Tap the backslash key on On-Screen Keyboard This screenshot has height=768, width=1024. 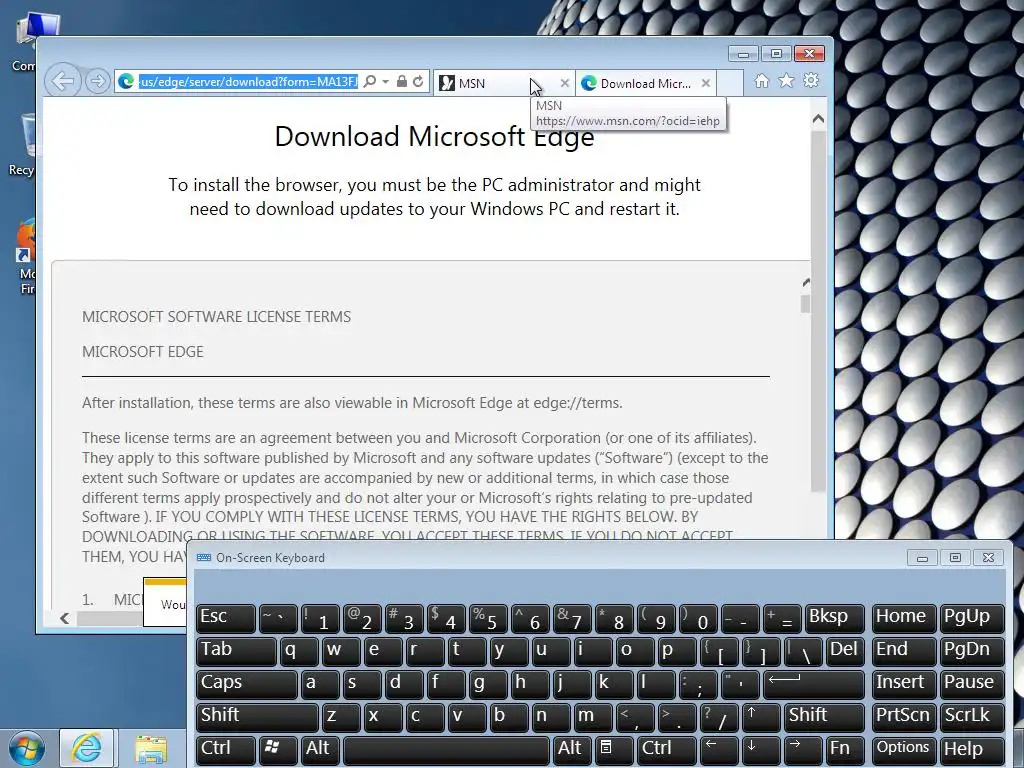pos(803,650)
